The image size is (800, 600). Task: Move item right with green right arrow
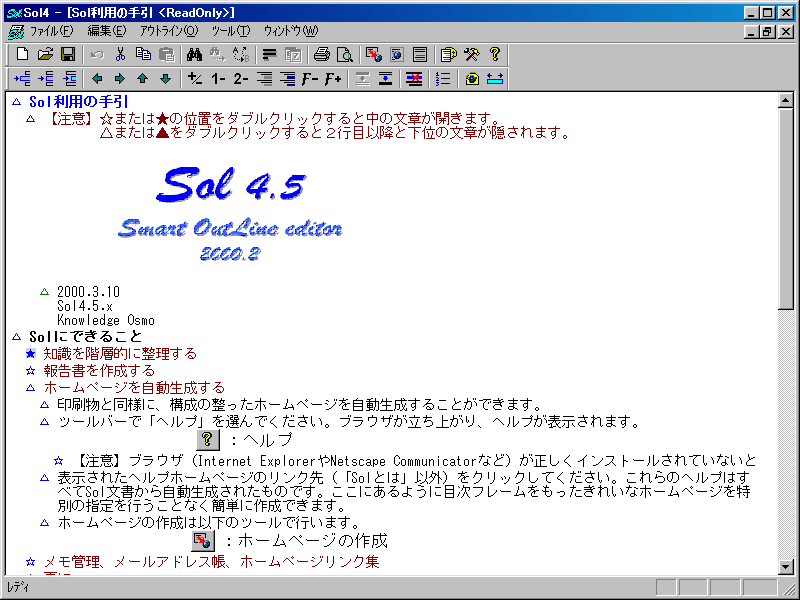pyautogui.click(x=120, y=79)
